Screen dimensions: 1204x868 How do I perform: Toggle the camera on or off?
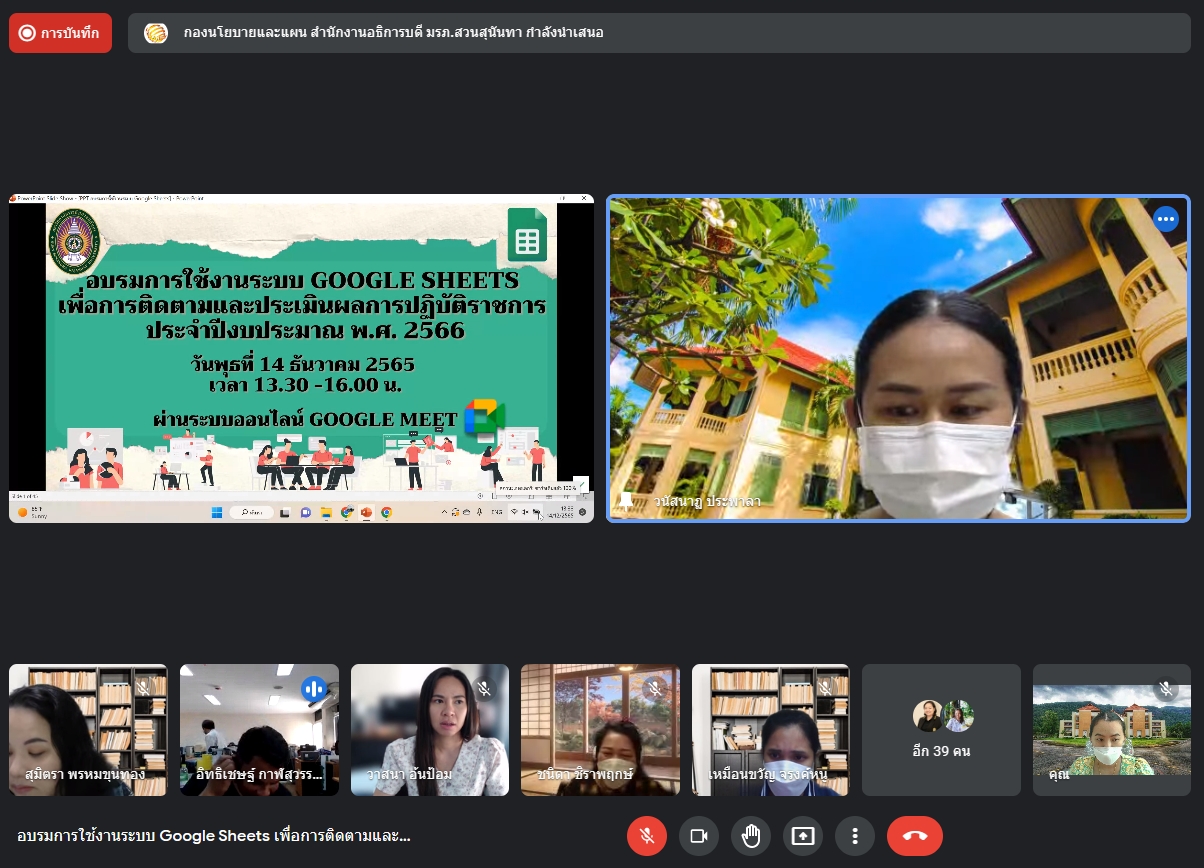click(x=699, y=836)
